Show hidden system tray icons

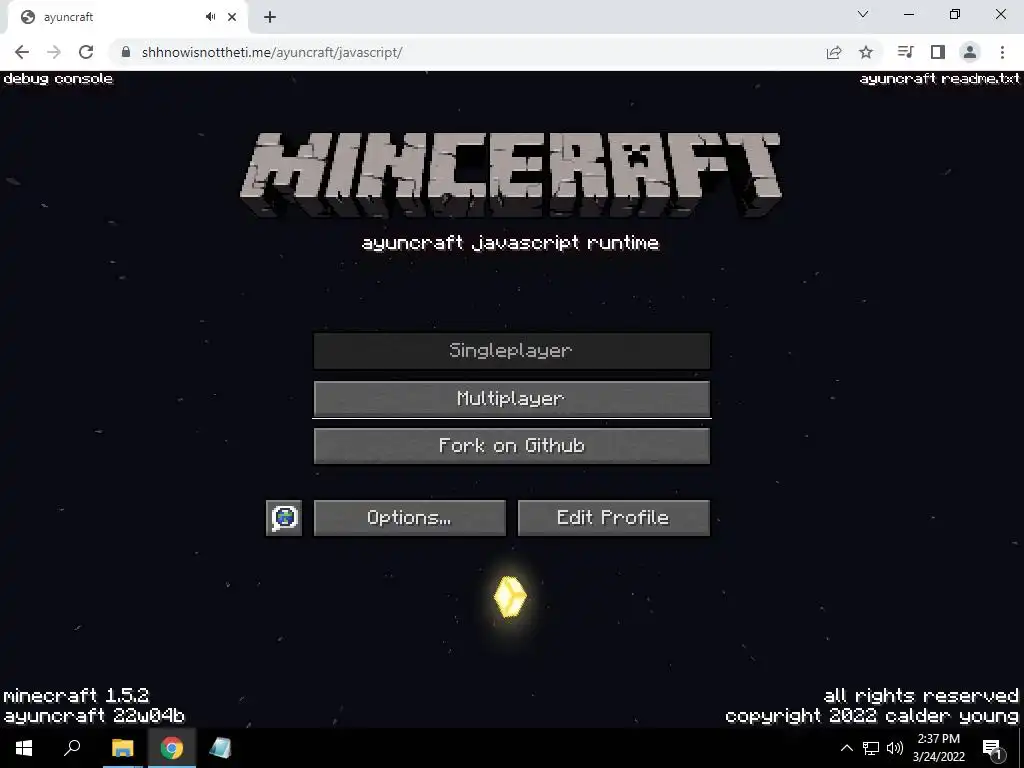(846, 748)
